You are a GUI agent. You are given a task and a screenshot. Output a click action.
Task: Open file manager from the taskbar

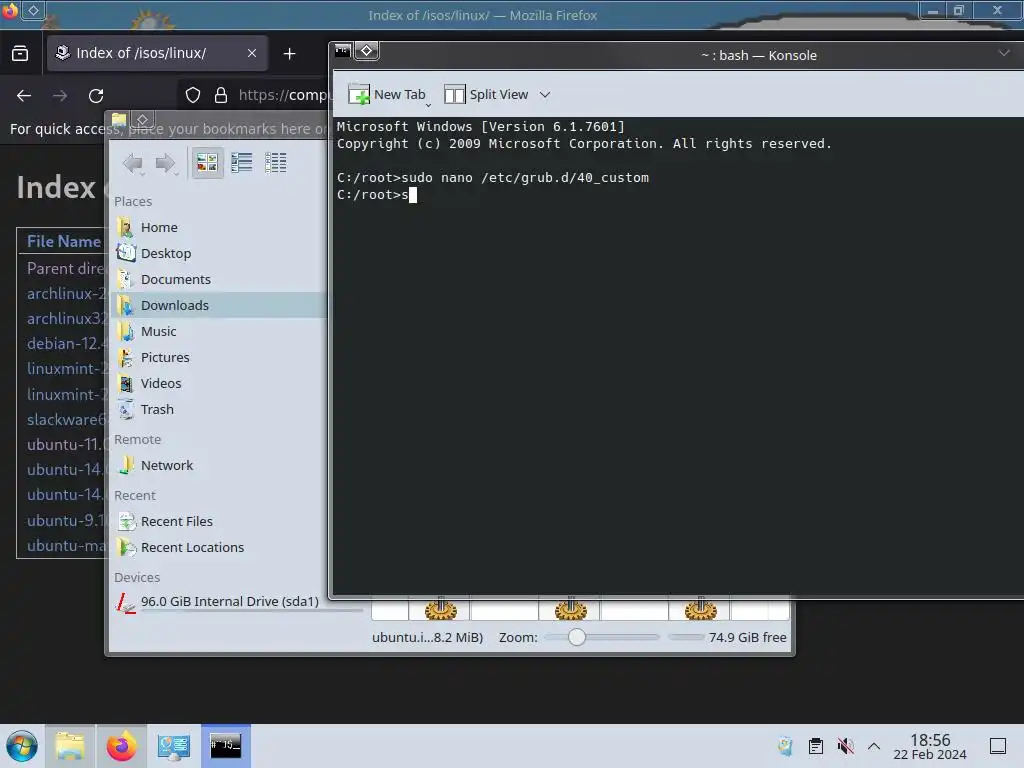pos(70,746)
